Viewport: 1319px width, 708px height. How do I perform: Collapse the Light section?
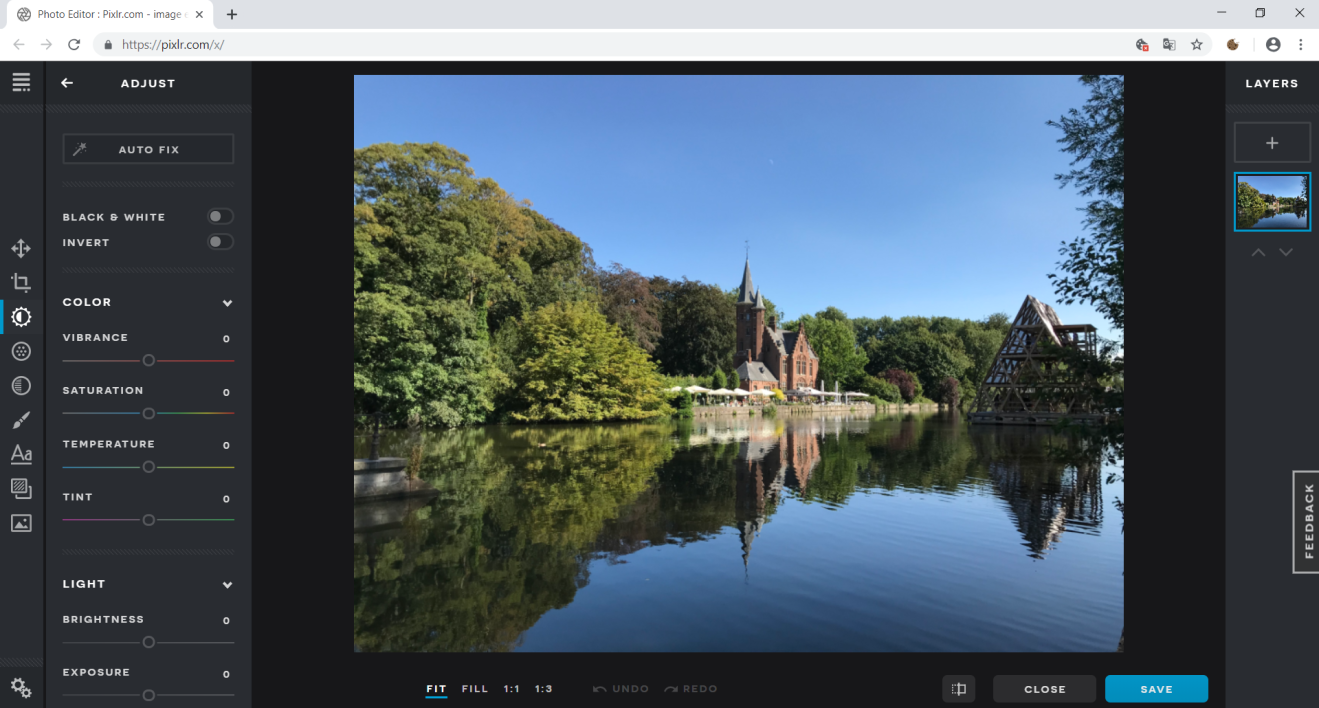click(x=227, y=585)
